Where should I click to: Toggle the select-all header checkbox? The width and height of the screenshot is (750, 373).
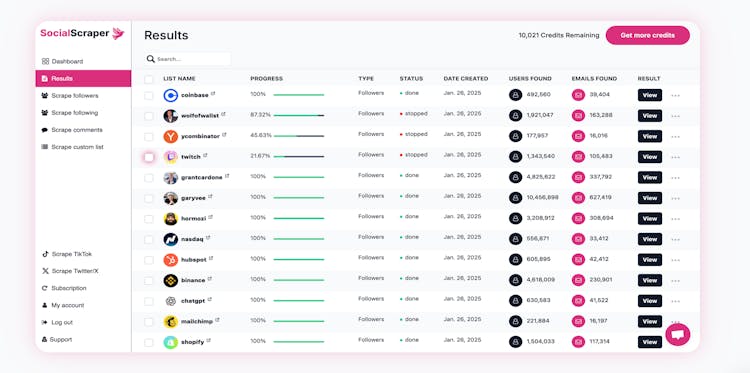[x=149, y=79]
